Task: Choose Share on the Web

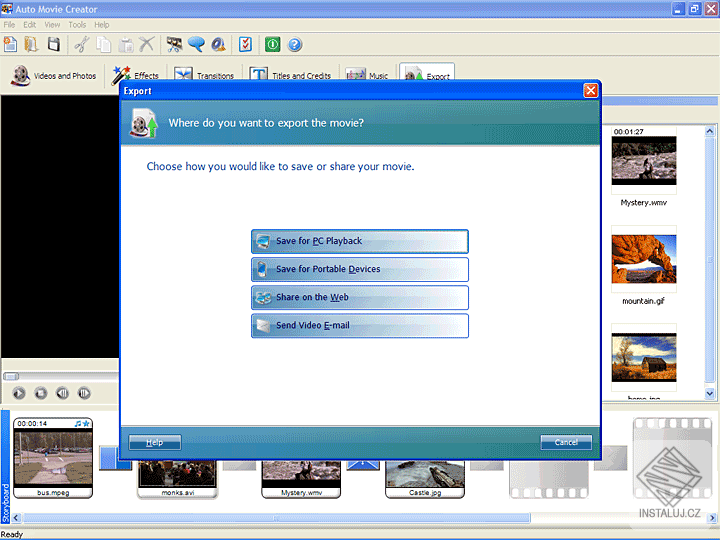Action: point(360,298)
